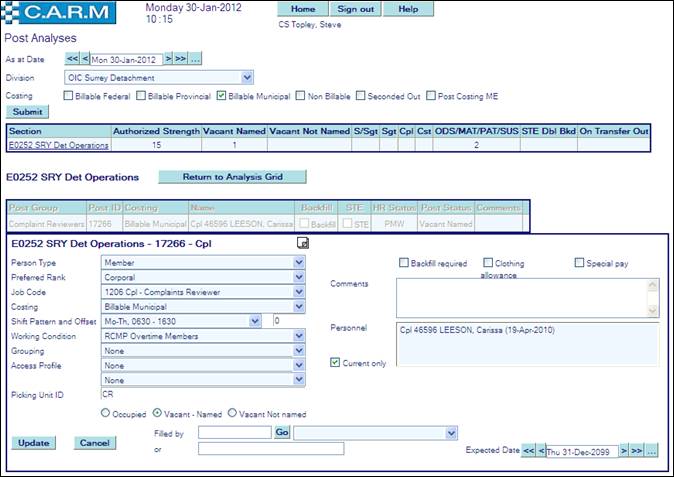Go to Home in the top menu

(x=302, y=9)
